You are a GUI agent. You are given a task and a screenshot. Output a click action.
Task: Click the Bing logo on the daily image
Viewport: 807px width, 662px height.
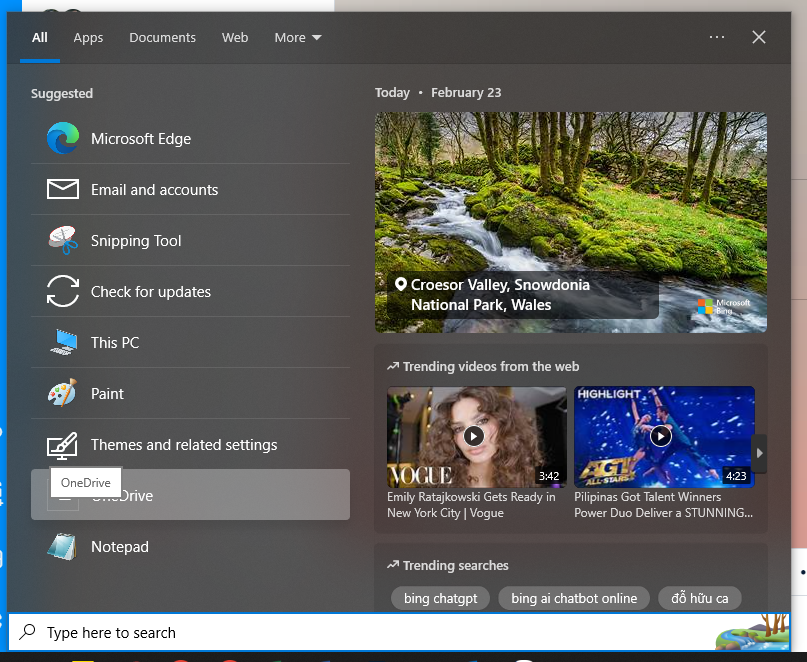(724, 306)
